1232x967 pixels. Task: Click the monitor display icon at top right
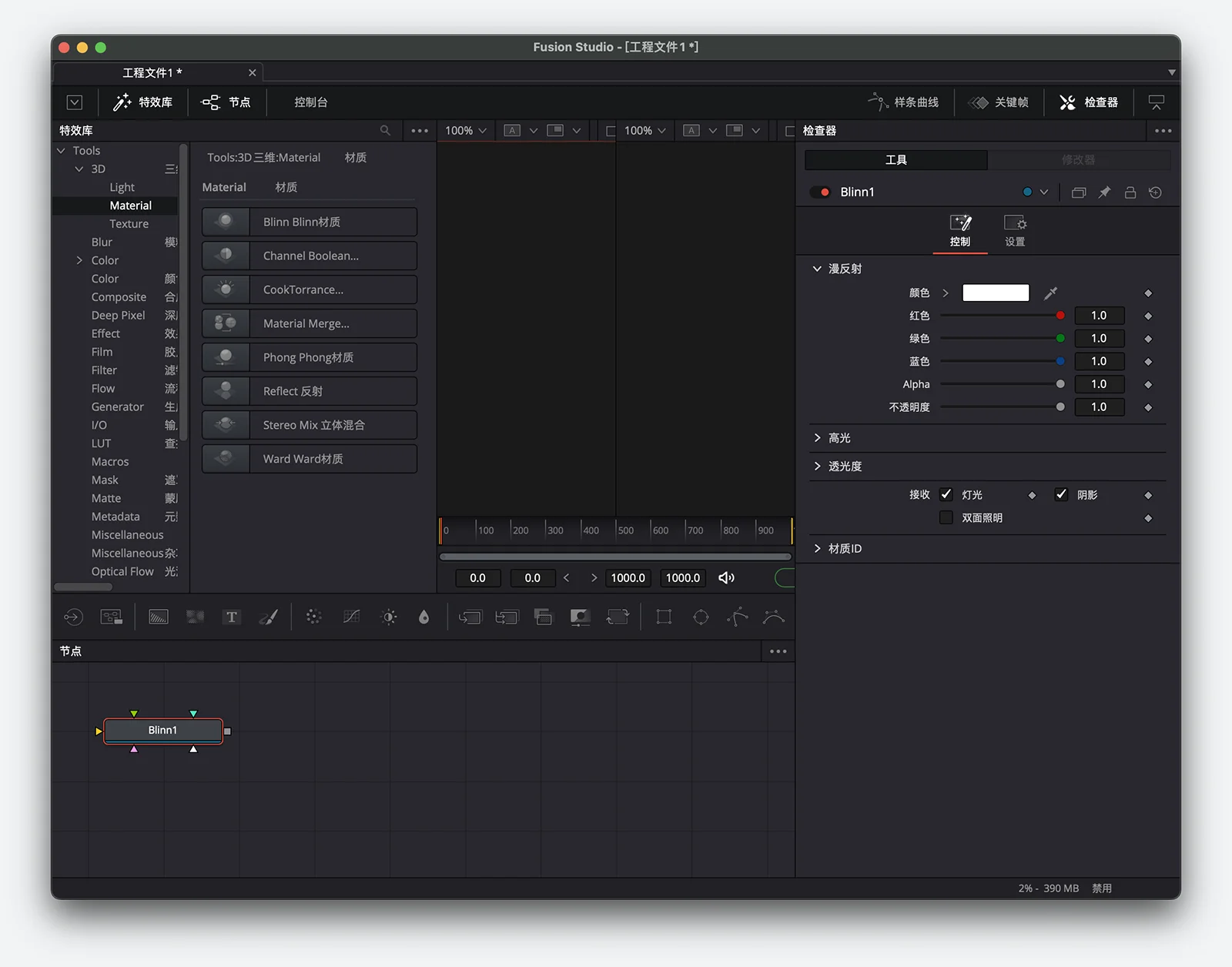click(1157, 102)
